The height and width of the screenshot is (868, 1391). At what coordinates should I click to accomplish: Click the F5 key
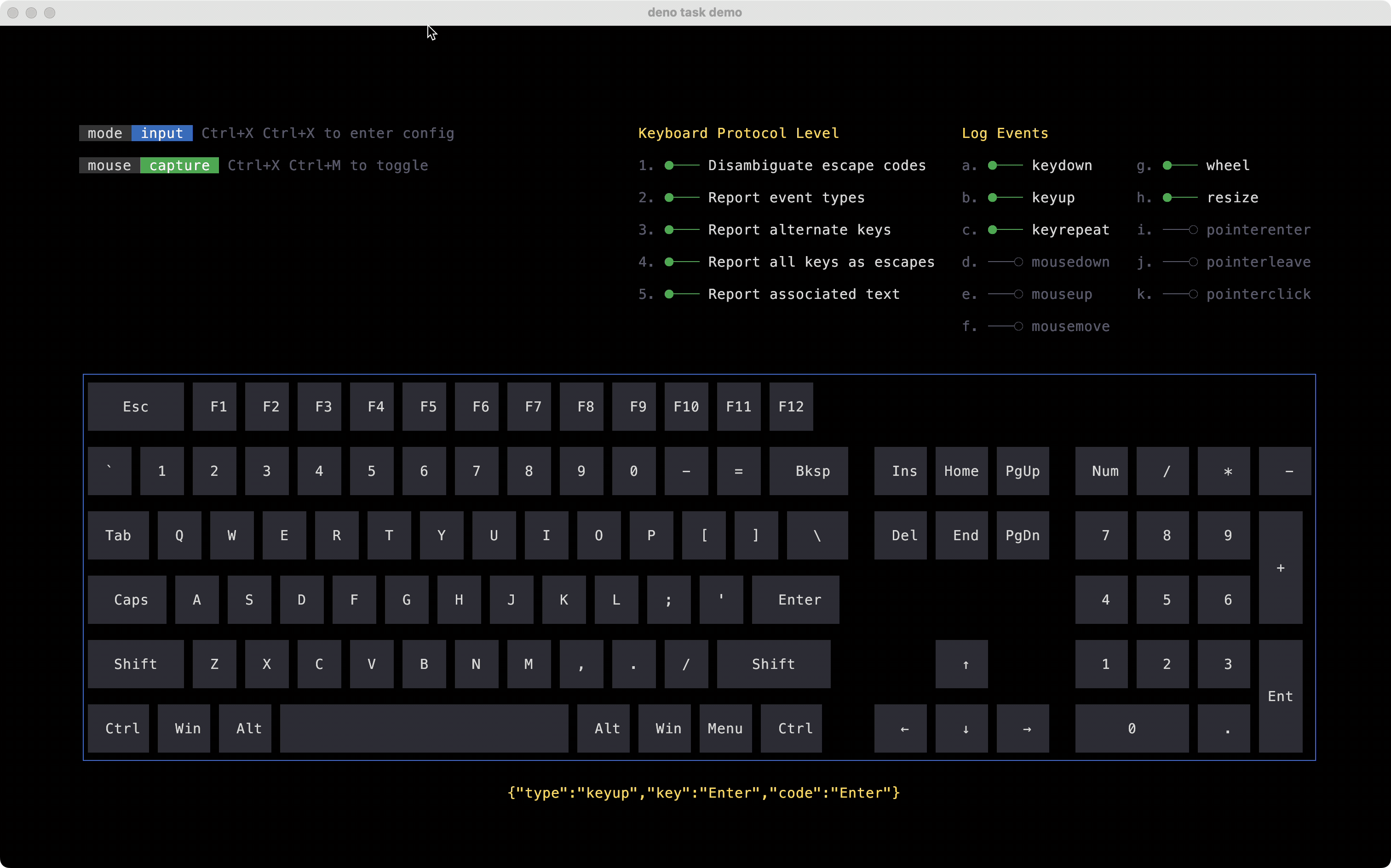[x=424, y=406]
